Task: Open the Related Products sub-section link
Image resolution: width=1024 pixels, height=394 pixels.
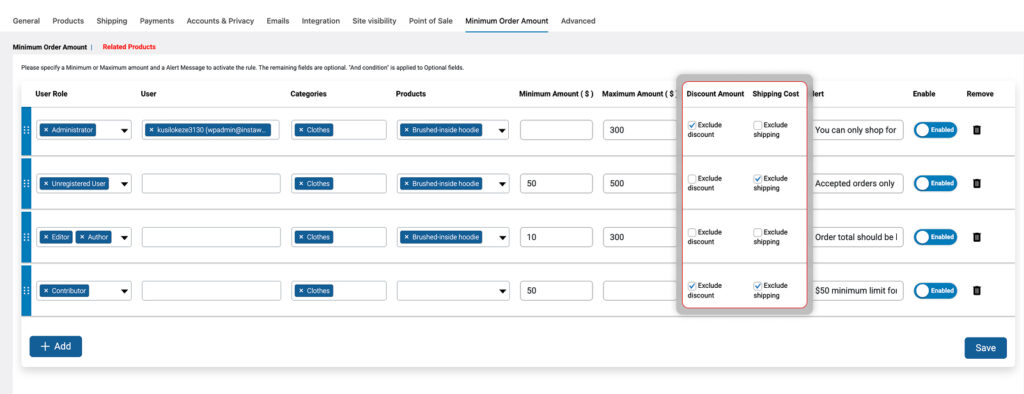Action: click(129, 47)
